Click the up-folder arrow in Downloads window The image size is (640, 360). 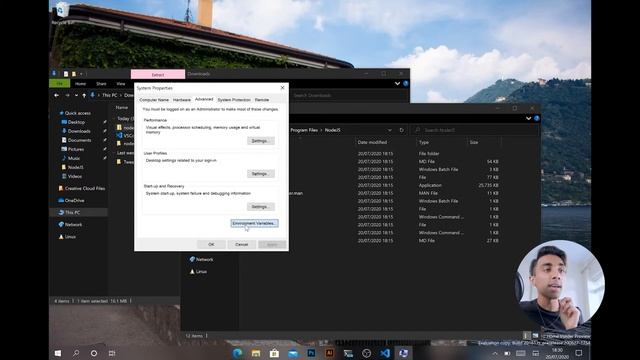click(84, 95)
